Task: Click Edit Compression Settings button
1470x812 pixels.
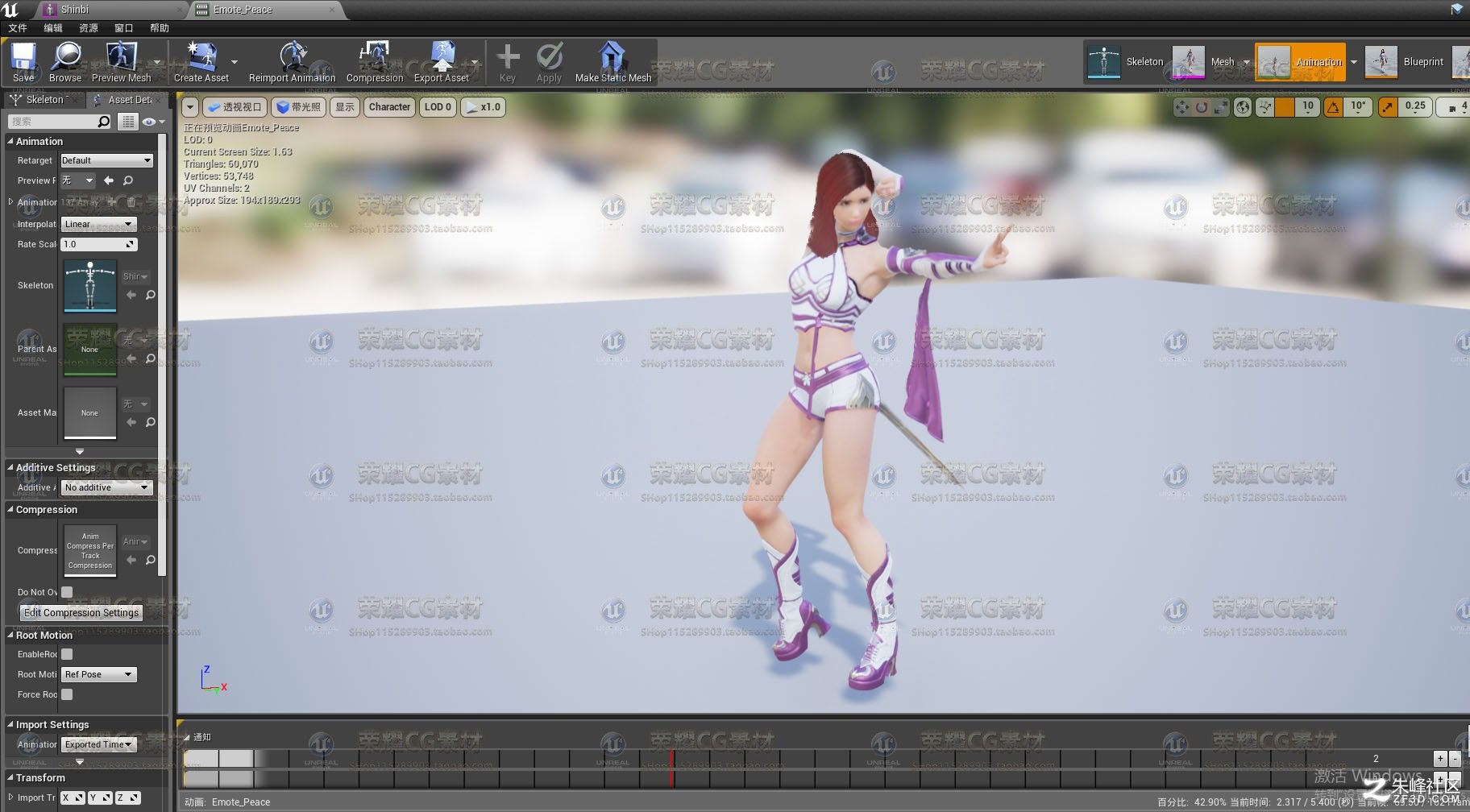Action: (x=81, y=613)
